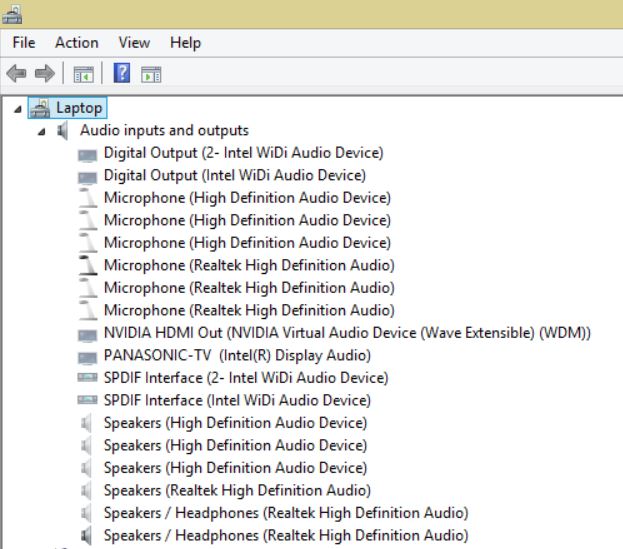Click the Forward arrow toolbar button
The height and width of the screenshot is (549, 623).
[44, 73]
